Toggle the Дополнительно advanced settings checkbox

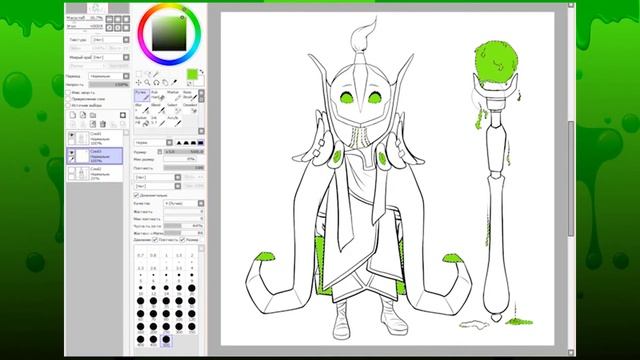(136, 195)
